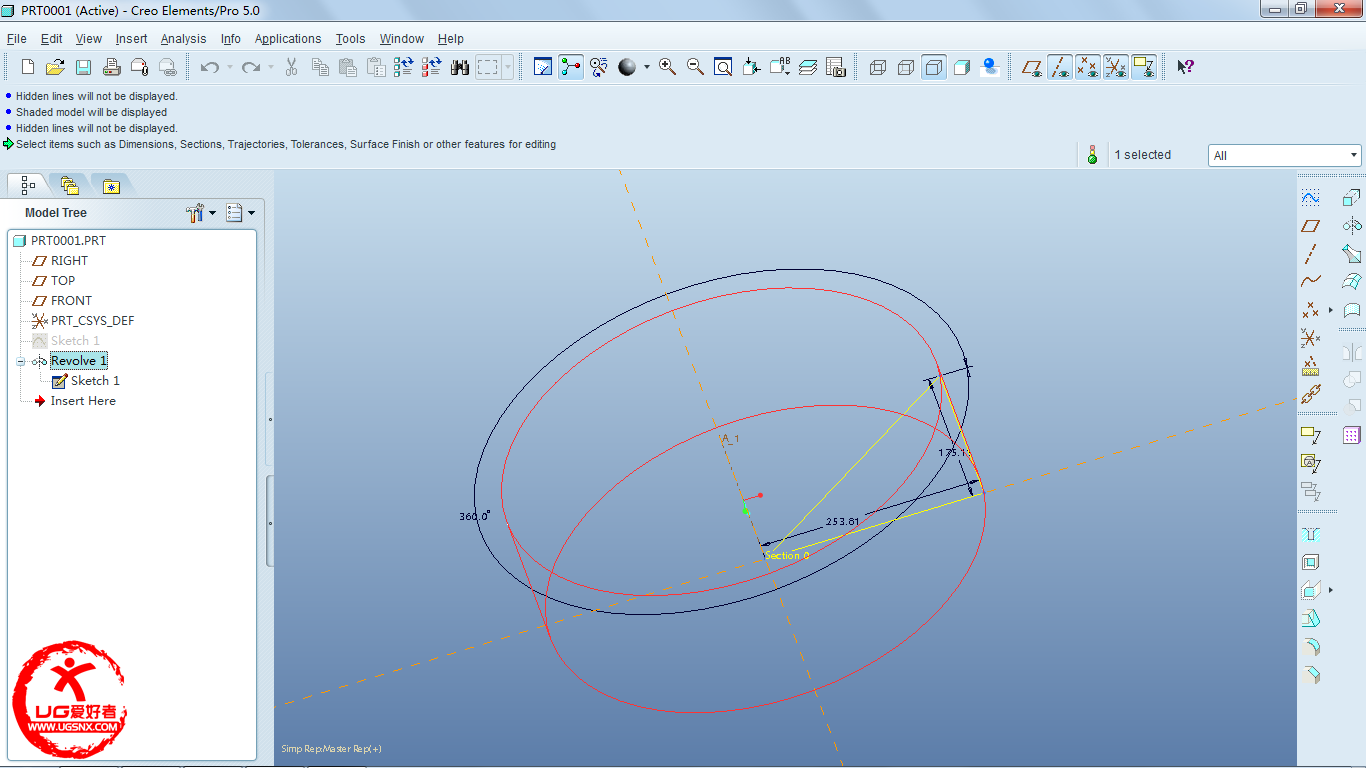Screen dimensions: 1366x768
Task: Select the Round tool
Action: [x=1311, y=647]
